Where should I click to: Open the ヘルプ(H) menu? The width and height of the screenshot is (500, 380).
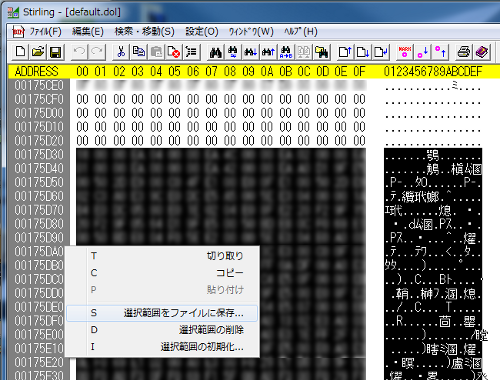pos(300,32)
